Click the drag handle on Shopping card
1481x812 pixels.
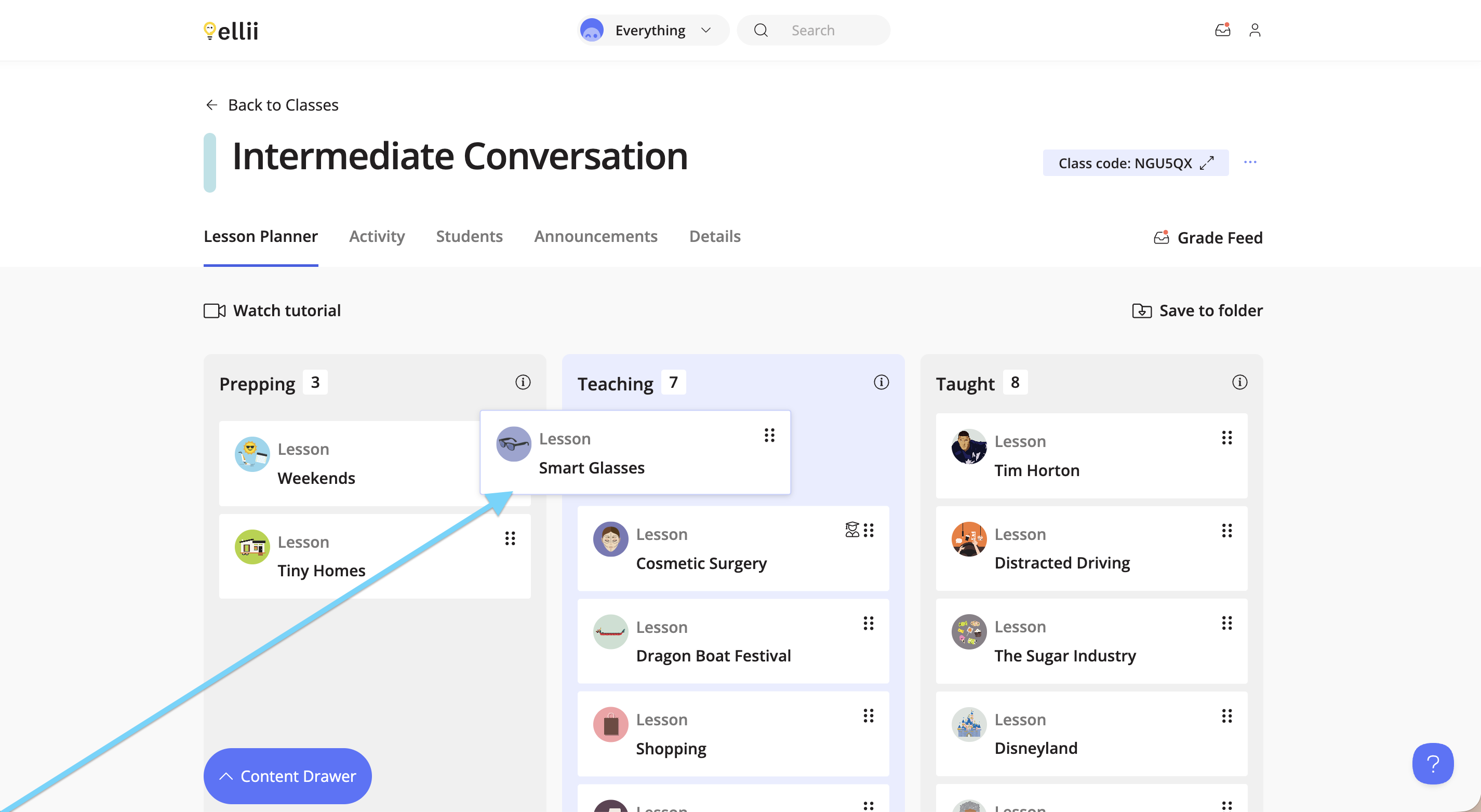click(x=869, y=716)
